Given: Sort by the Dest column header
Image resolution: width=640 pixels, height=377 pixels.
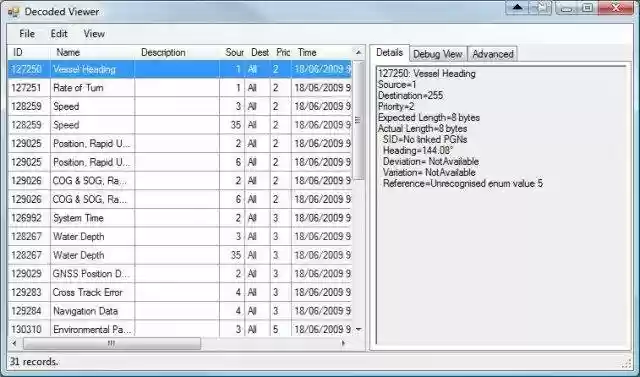Looking at the screenshot, I should click(258, 52).
